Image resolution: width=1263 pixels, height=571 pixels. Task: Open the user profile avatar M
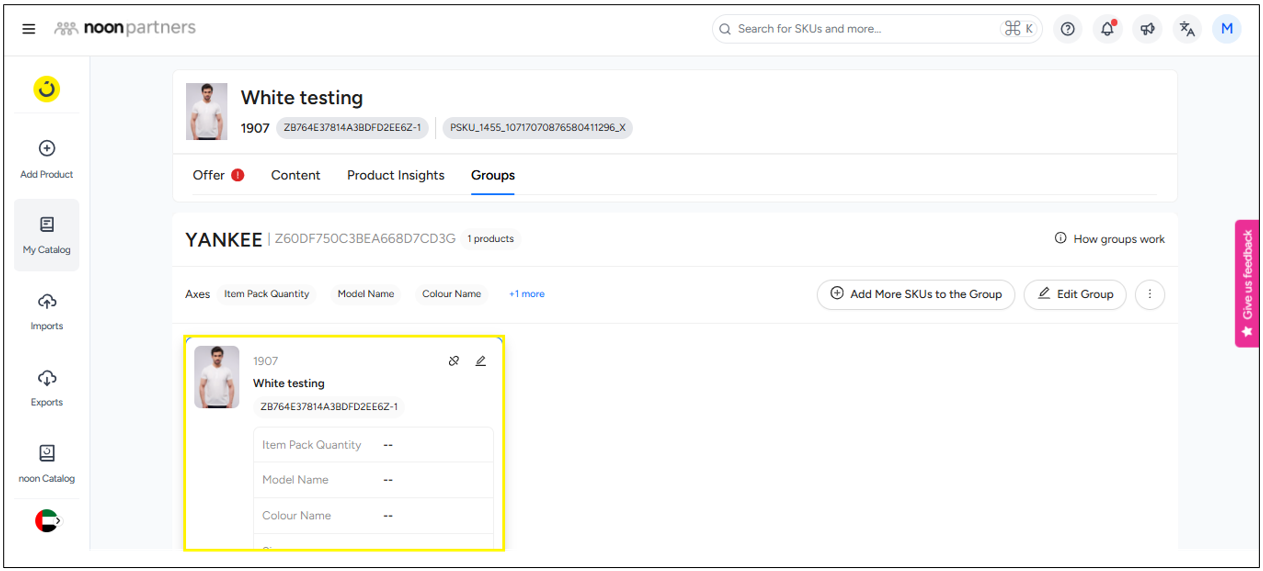(1227, 29)
